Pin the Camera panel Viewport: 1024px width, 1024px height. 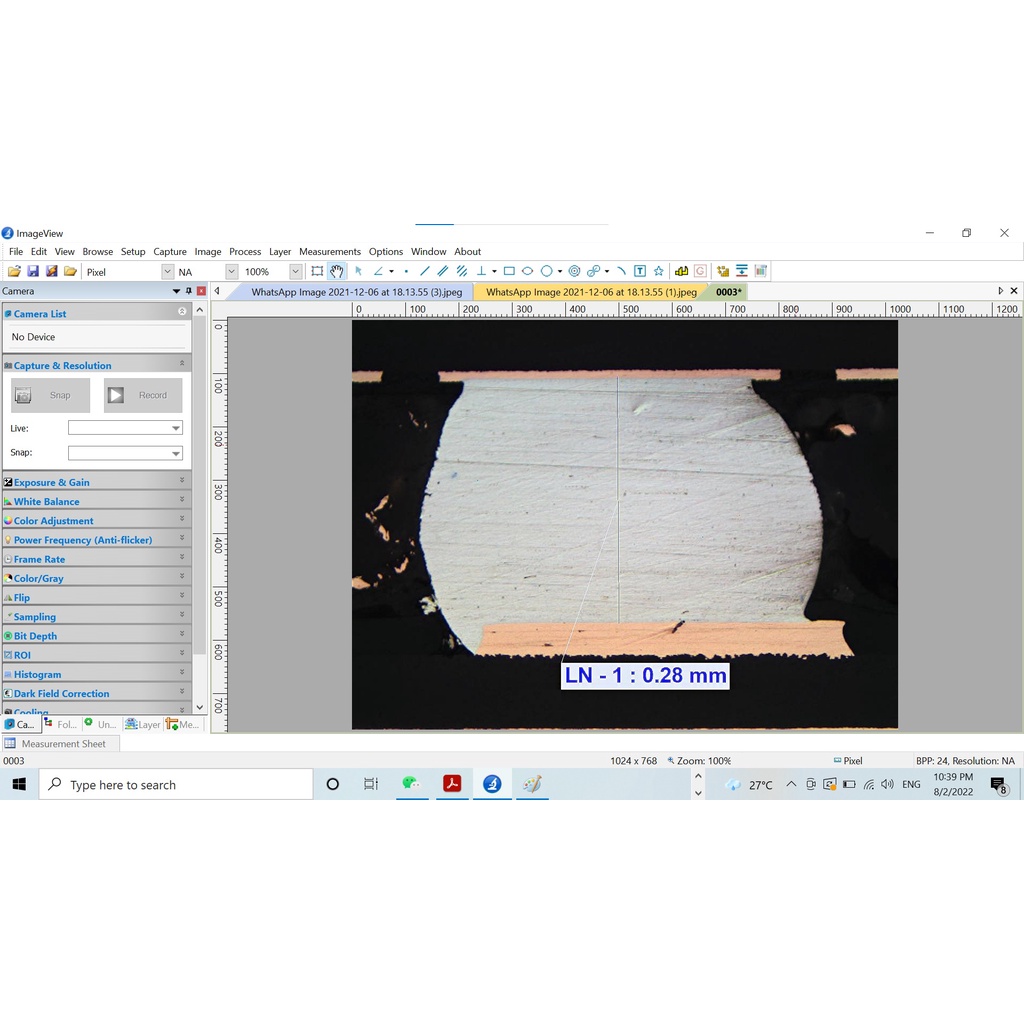tap(189, 291)
